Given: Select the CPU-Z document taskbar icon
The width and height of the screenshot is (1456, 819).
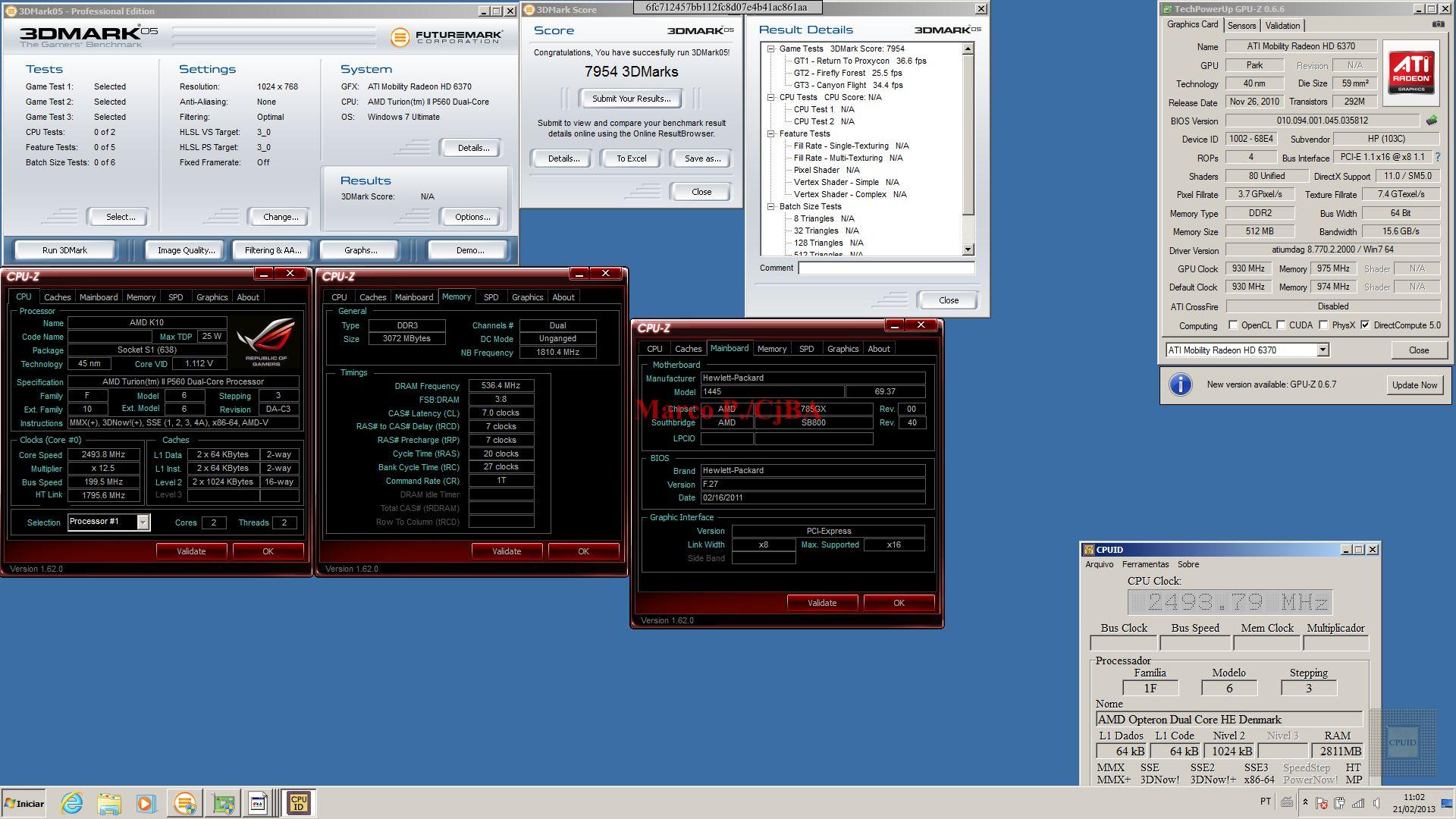Looking at the screenshot, I should pos(258,803).
